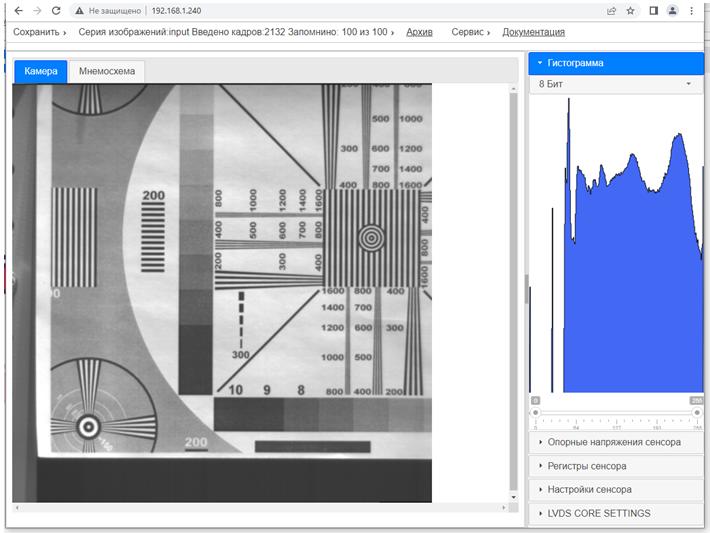Switch to the 'Мнемосхема' tab
The image size is (710, 533).
tap(106, 71)
